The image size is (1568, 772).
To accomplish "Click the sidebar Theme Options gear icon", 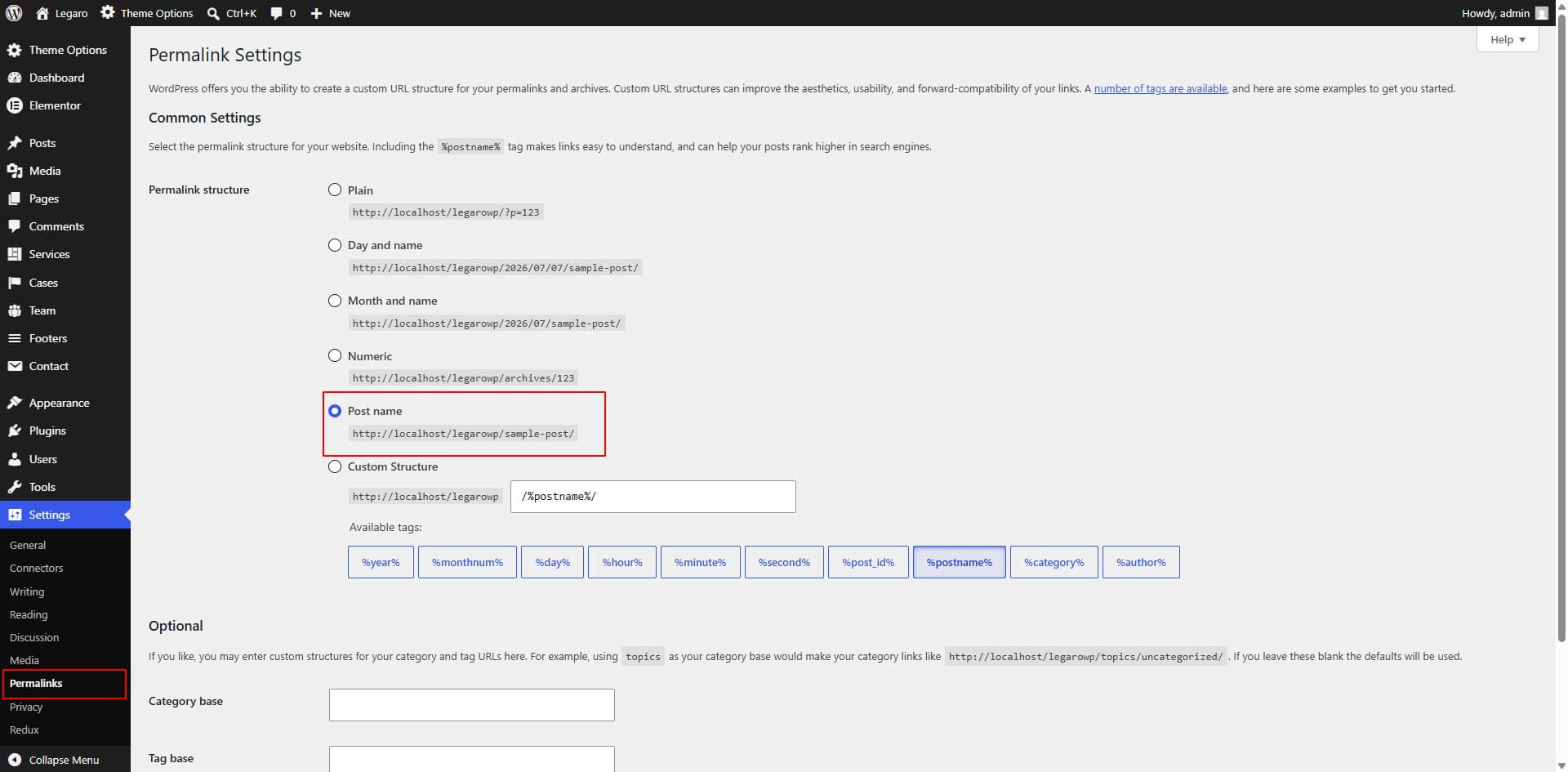I will coord(15,50).
